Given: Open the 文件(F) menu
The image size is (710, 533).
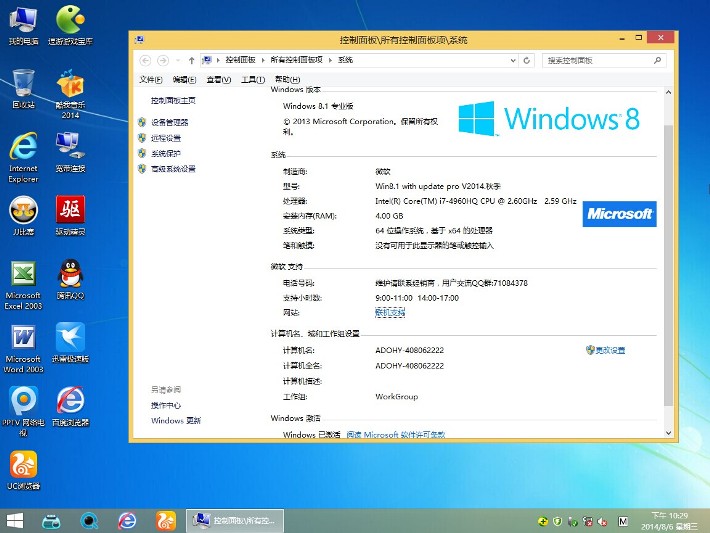Looking at the screenshot, I should [x=151, y=80].
